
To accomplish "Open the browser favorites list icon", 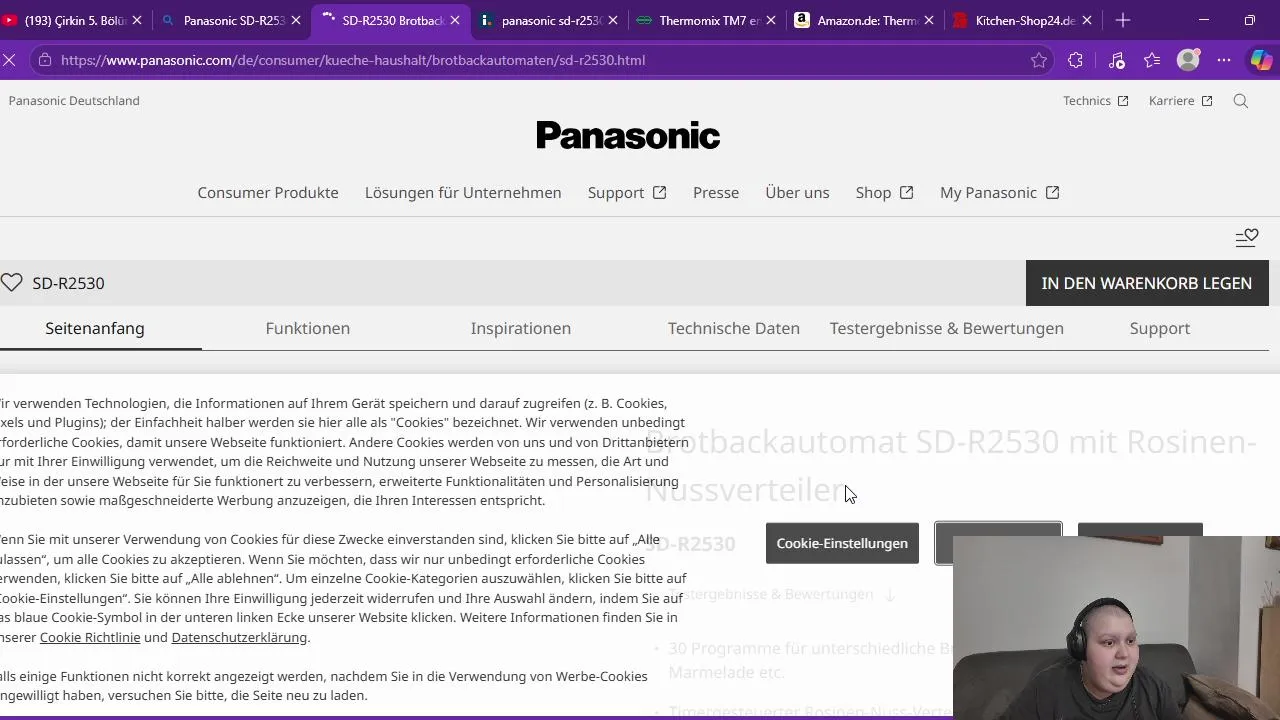I will (1152, 60).
